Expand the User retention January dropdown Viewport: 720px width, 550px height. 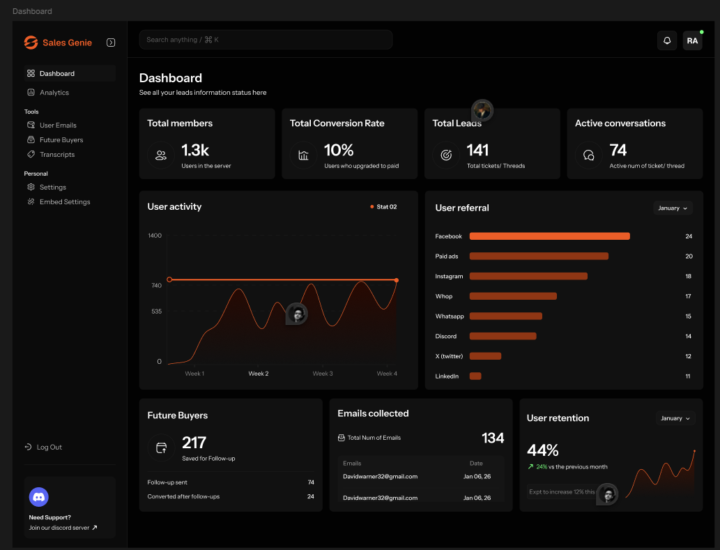point(676,418)
